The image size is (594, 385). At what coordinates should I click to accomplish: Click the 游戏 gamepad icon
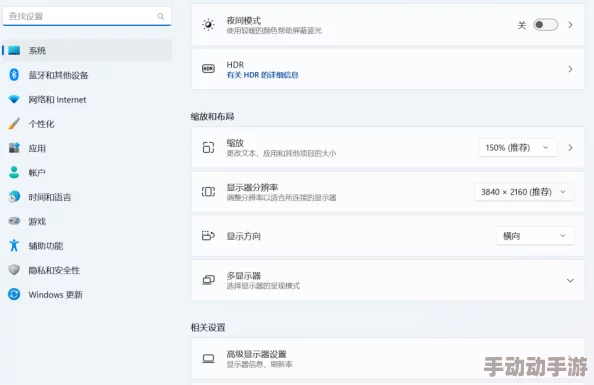pos(14,221)
